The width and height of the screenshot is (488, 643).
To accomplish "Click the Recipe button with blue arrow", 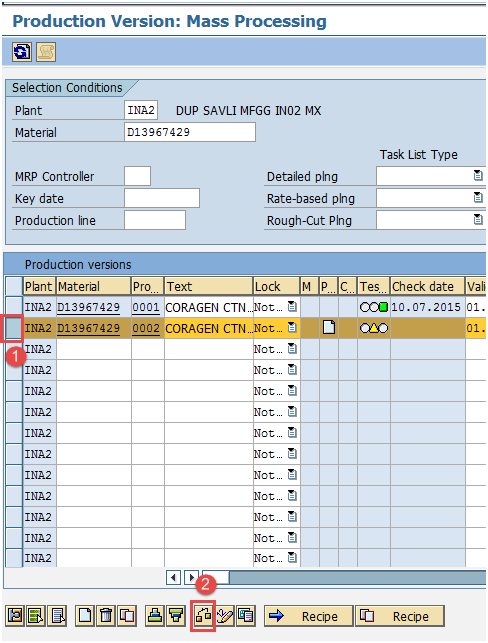I will pos(308,616).
